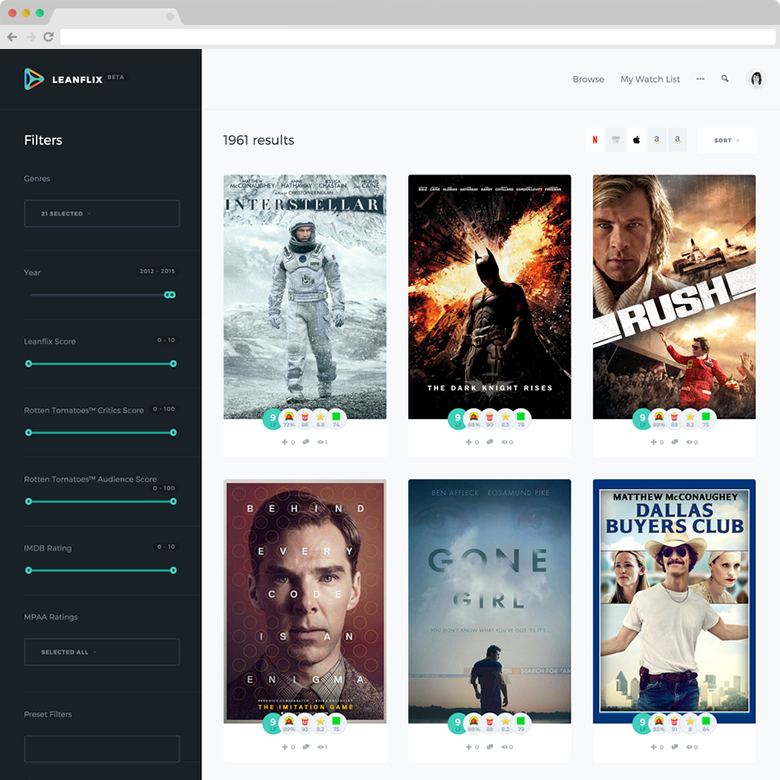Open the three-dot more menu
The image size is (780, 780).
click(700, 79)
